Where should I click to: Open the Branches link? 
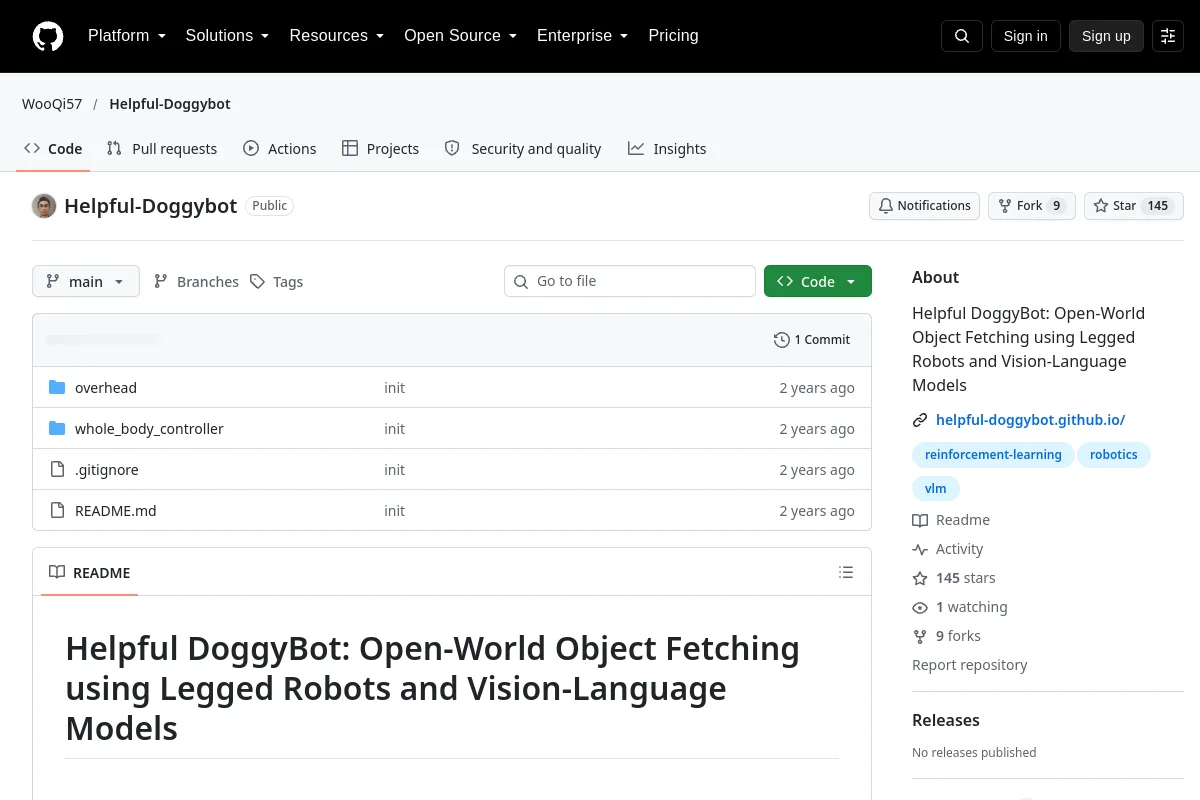196,282
